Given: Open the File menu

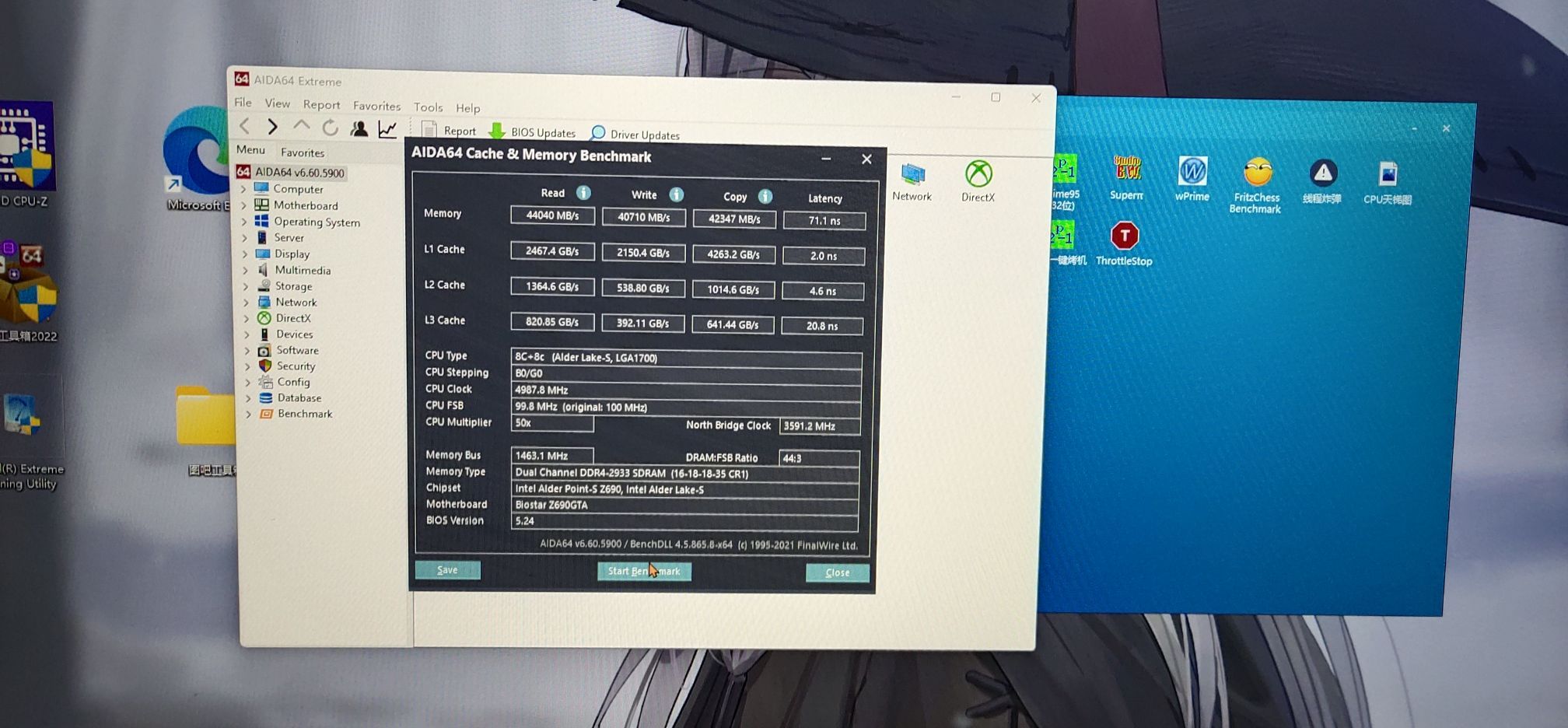Looking at the screenshot, I should [243, 102].
